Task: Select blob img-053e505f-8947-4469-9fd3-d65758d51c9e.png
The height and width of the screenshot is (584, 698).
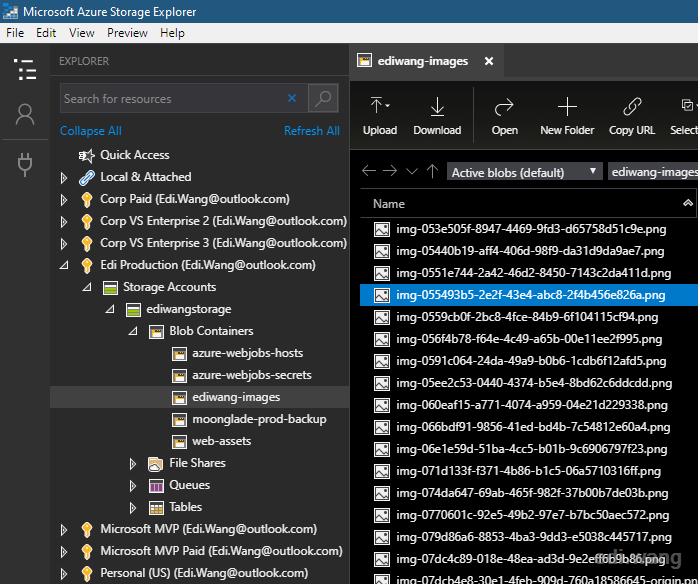Action: pyautogui.click(x=529, y=229)
